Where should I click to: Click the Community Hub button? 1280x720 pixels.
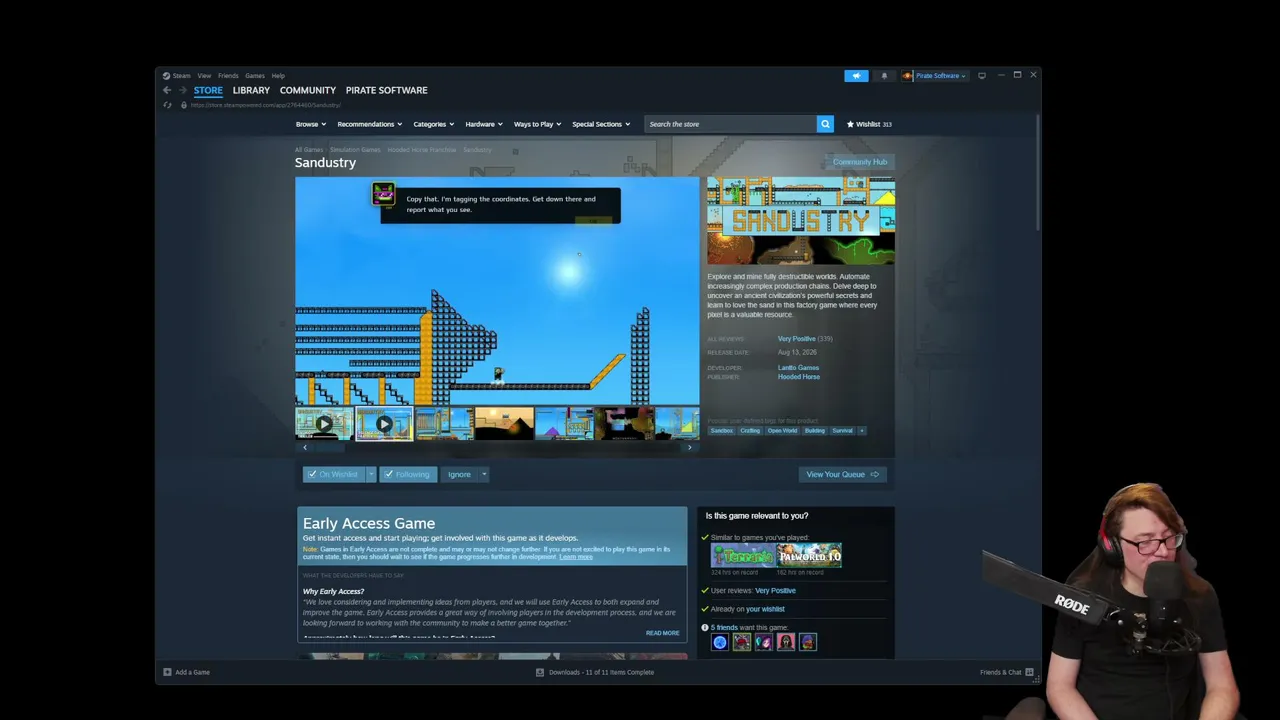click(860, 162)
